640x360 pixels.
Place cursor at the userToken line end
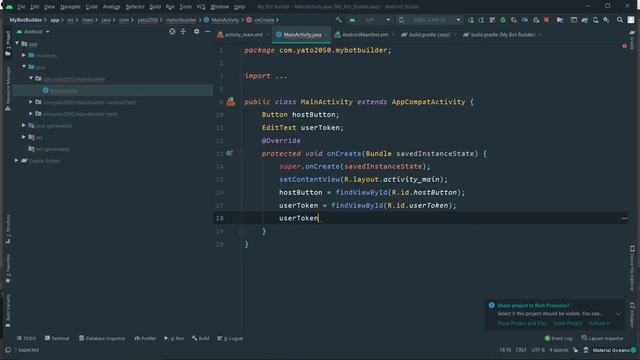pos(319,218)
